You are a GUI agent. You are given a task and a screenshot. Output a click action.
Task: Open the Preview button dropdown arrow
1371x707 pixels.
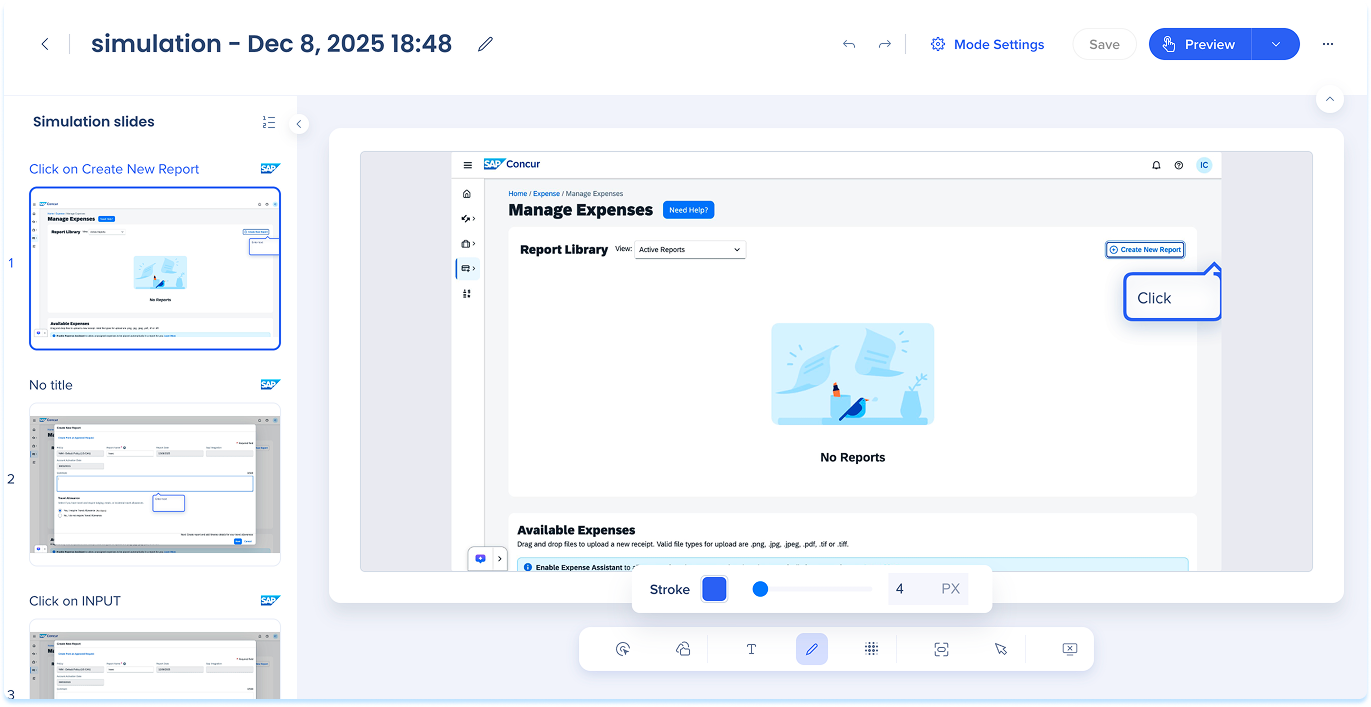(1275, 44)
